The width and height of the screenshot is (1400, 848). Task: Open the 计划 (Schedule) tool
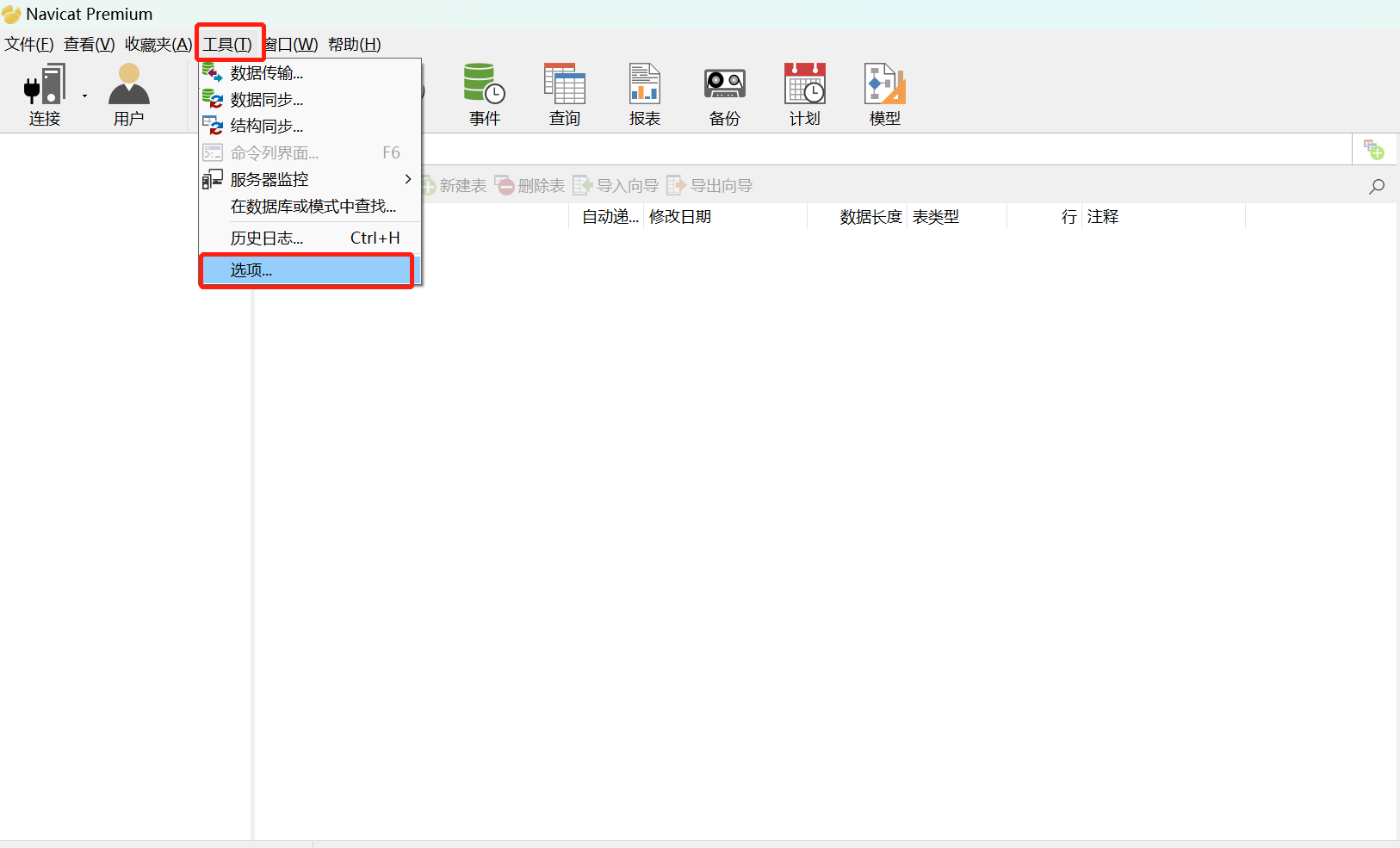tap(803, 93)
